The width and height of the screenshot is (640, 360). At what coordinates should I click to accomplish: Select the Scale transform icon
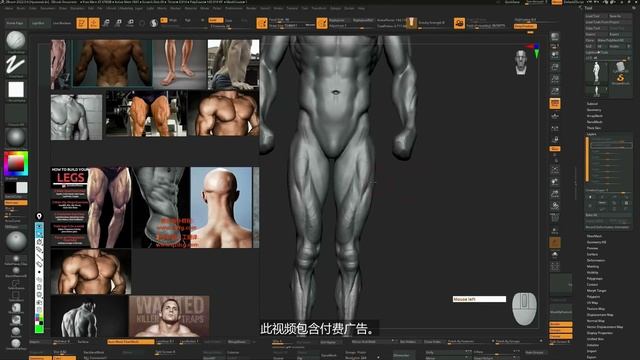[118, 23]
